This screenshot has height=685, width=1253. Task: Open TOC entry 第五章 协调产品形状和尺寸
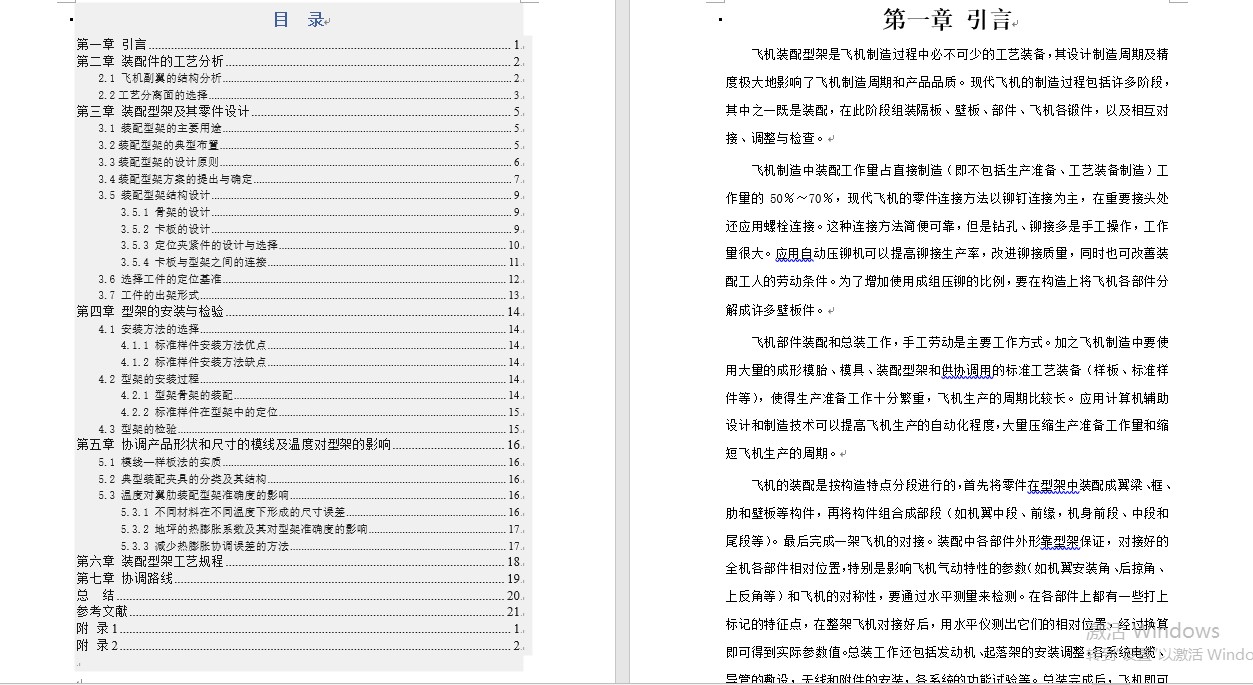pyautogui.click(x=299, y=445)
